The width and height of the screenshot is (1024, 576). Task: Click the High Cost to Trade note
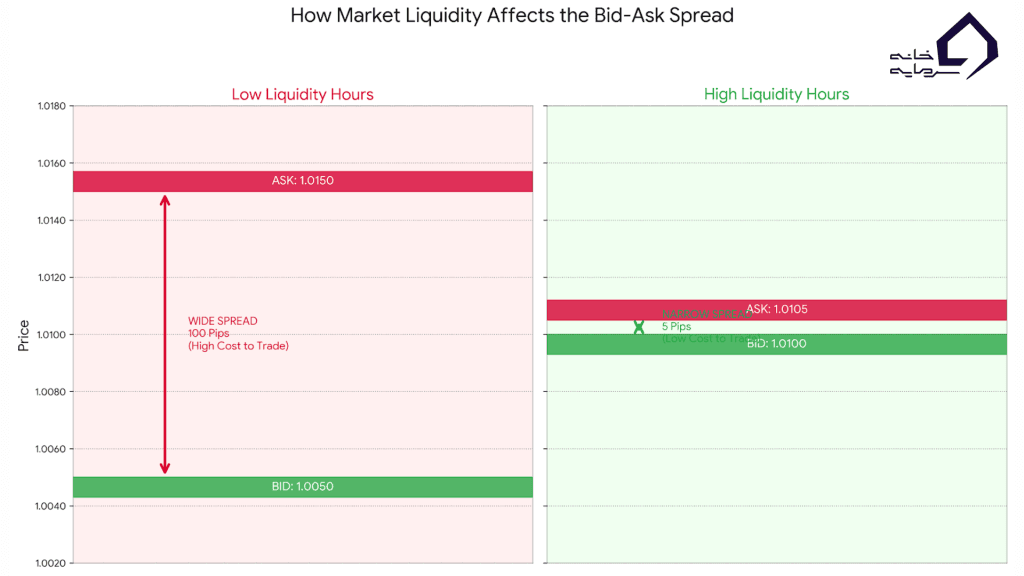[x=238, y=346]
